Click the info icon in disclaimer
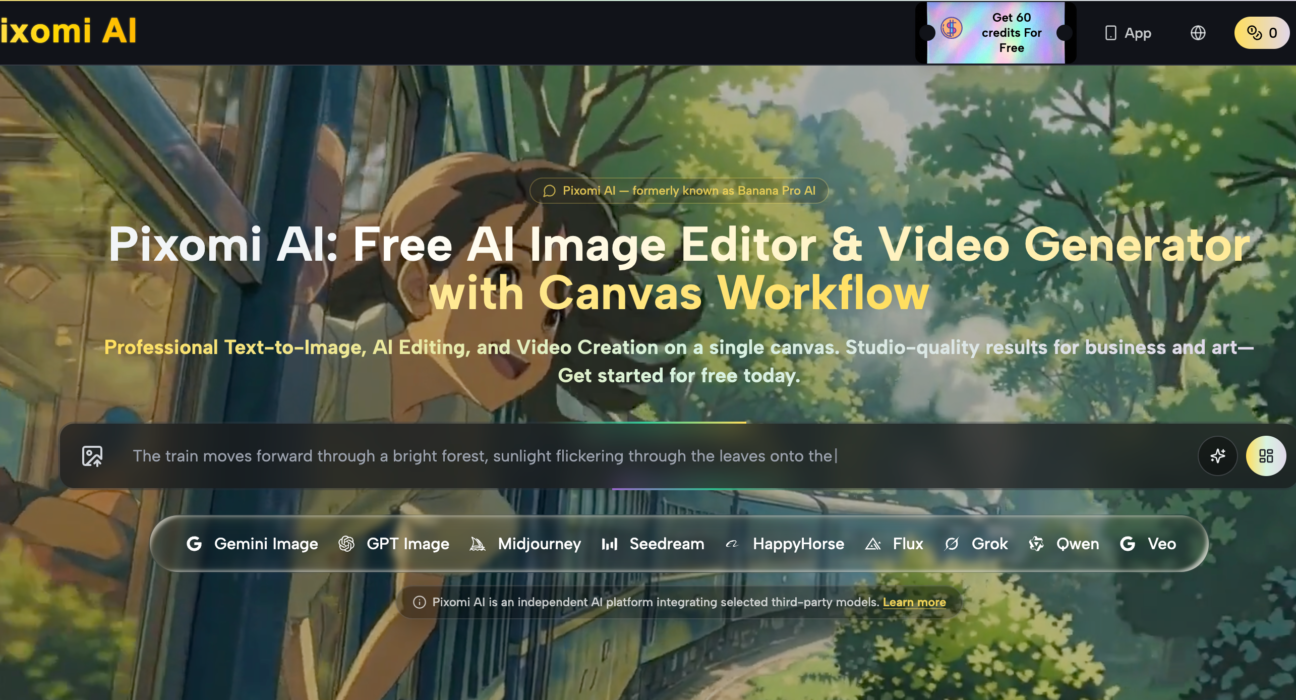 point(419,602)
